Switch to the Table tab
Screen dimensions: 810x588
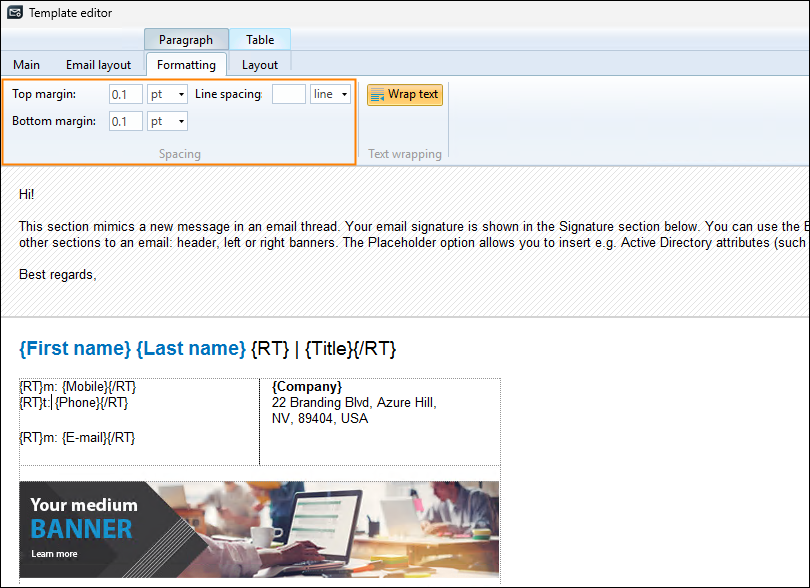(260, 39)
